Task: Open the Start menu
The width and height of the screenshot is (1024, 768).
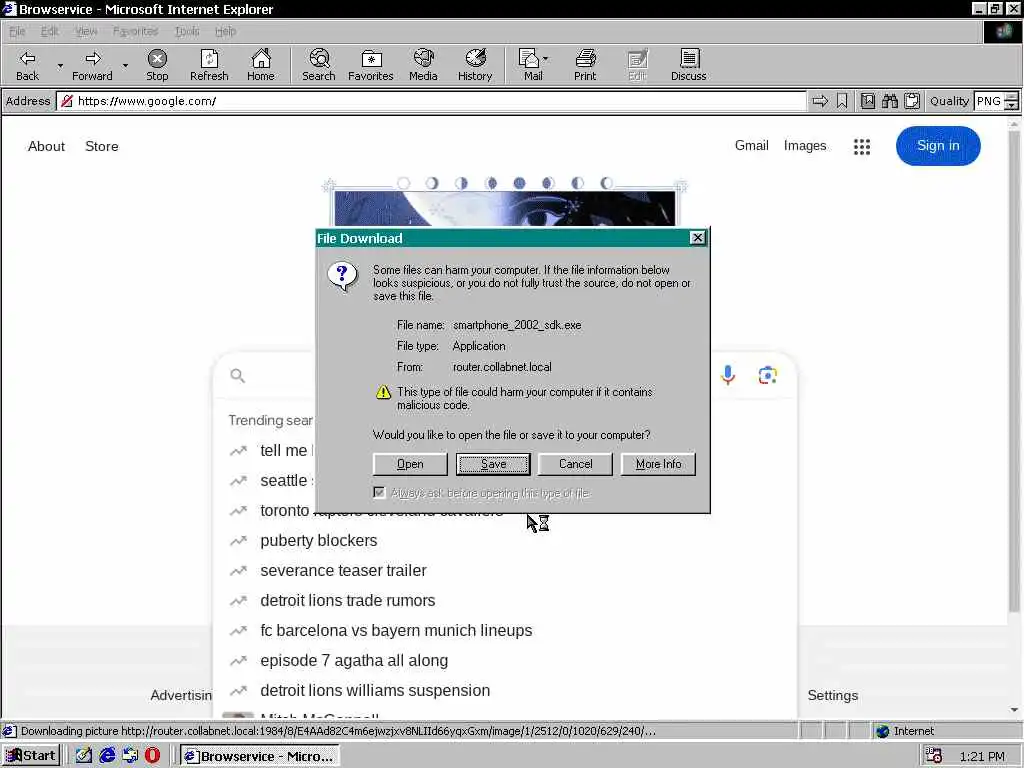Action: (x=31, y=756)
